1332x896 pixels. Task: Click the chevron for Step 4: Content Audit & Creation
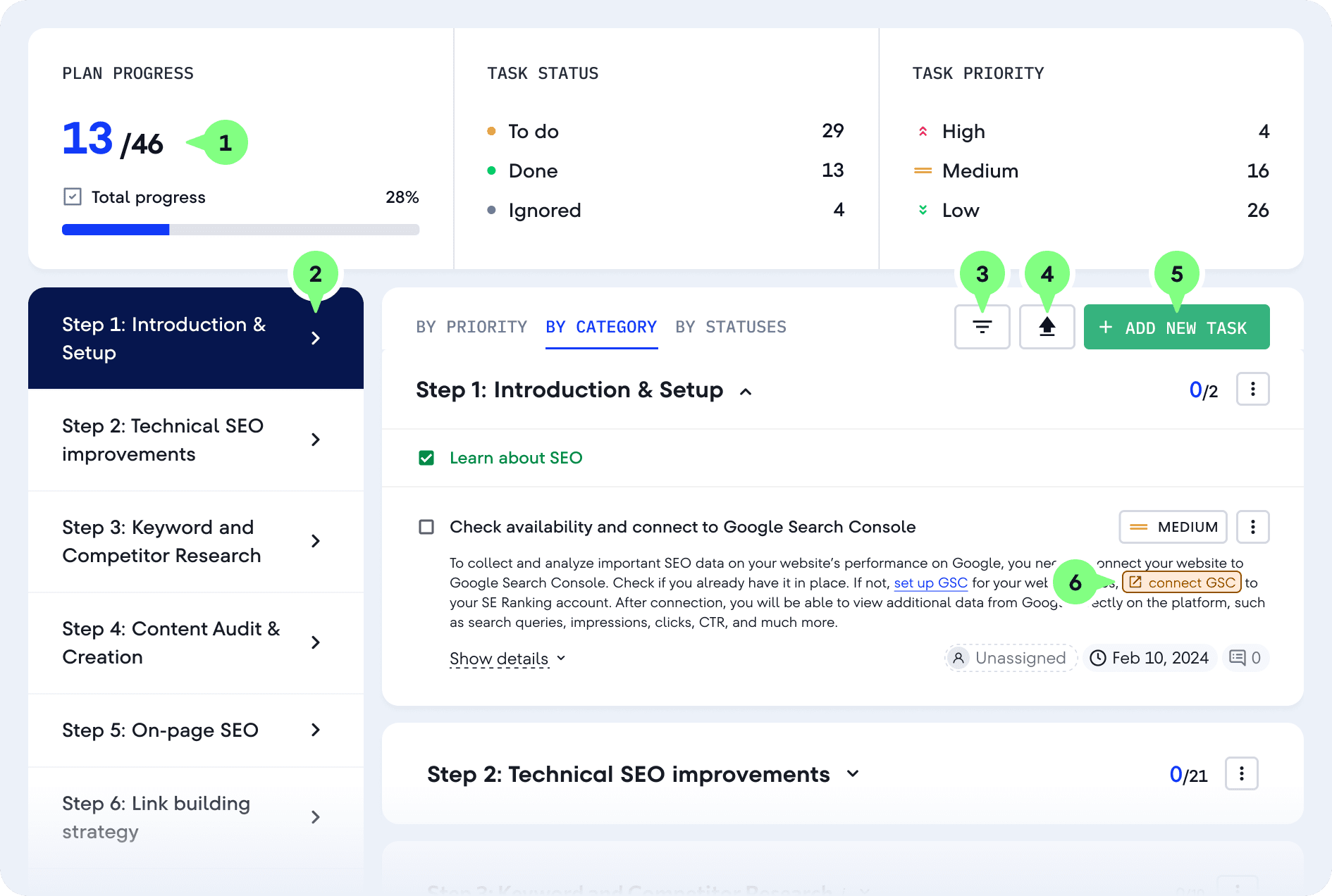point(316,642)
